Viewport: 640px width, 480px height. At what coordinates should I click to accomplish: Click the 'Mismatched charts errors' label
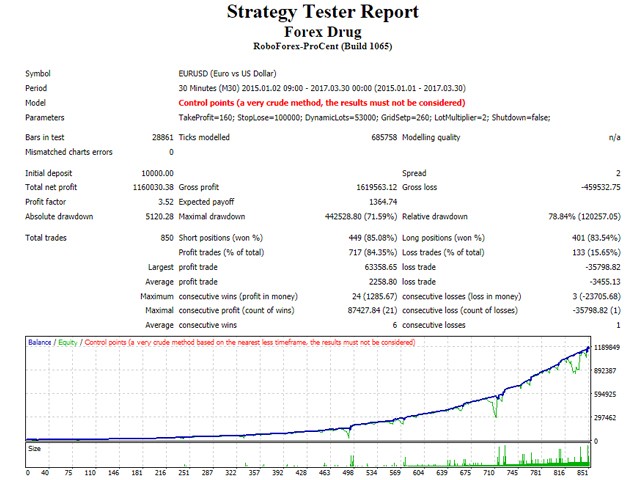pyautogui.click(x=69, y=152)
